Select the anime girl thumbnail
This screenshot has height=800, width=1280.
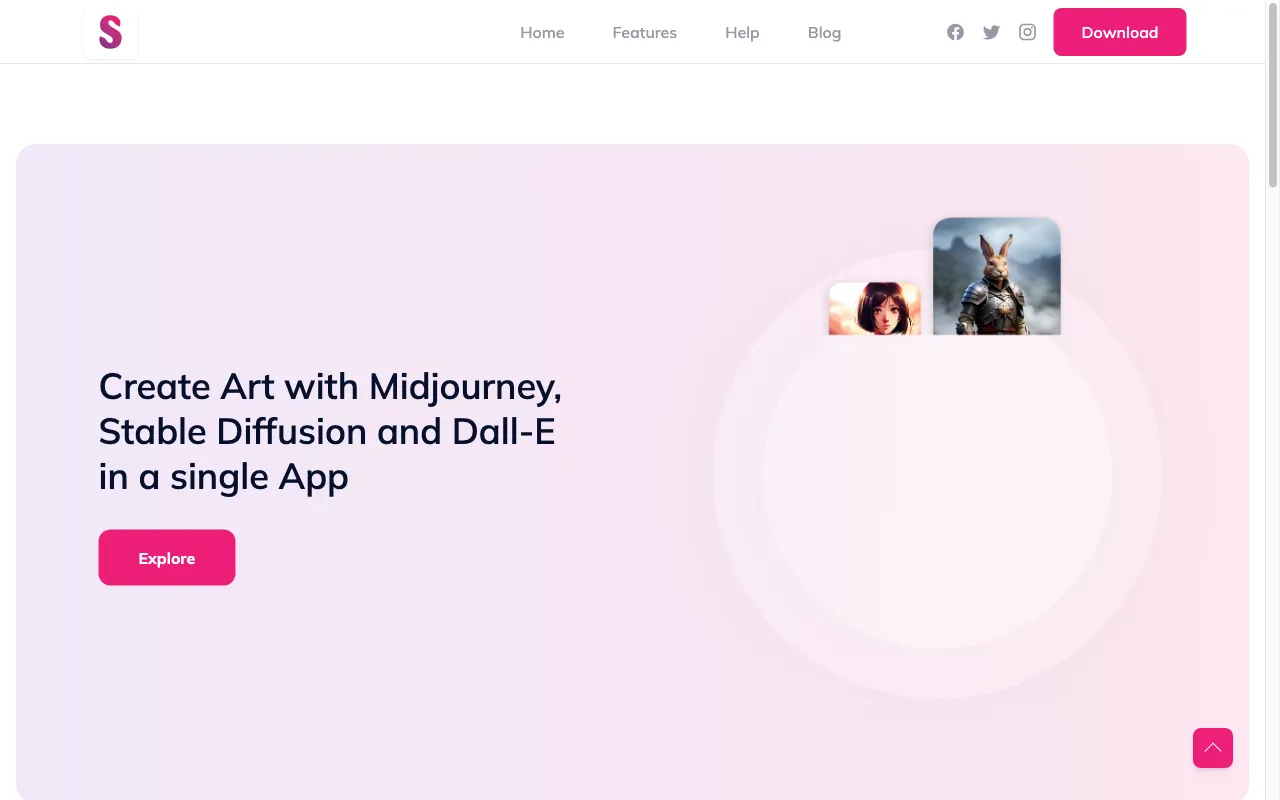click(x=875, y=308)
